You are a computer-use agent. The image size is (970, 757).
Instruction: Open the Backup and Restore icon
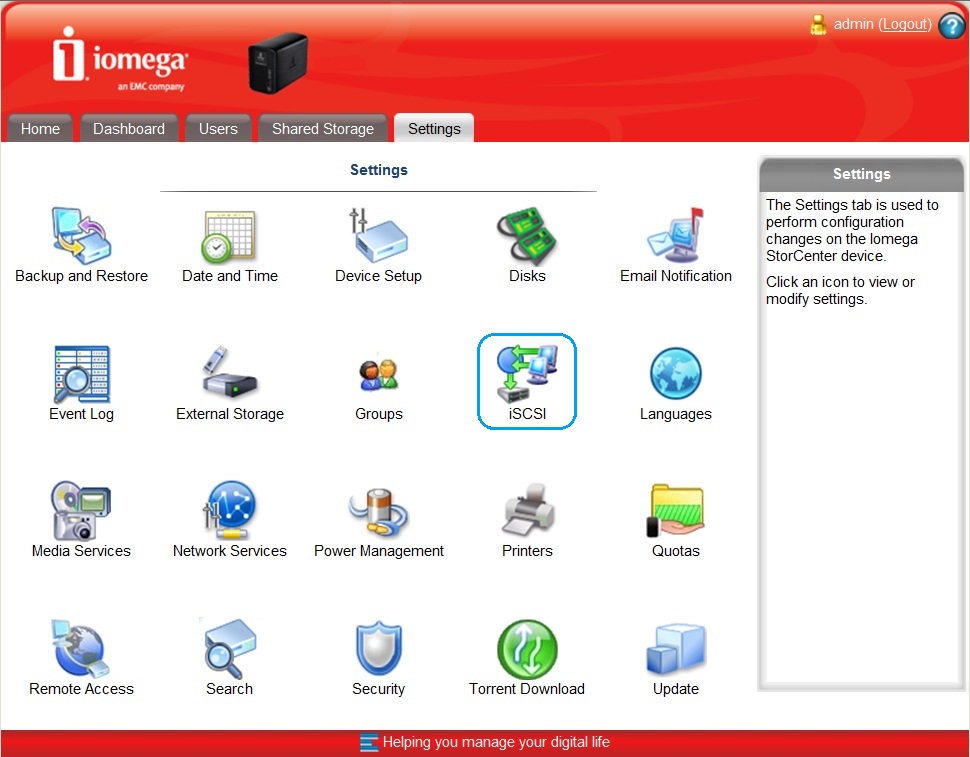pyautogui.click(x=81, y=236)
